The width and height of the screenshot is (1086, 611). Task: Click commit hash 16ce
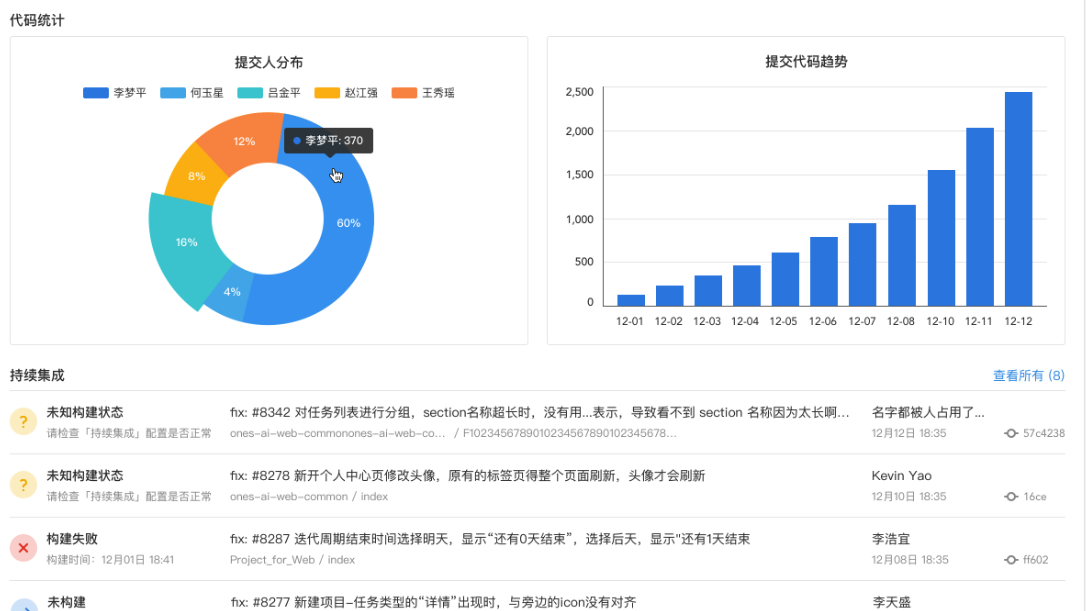click(x=1035, y=497)
